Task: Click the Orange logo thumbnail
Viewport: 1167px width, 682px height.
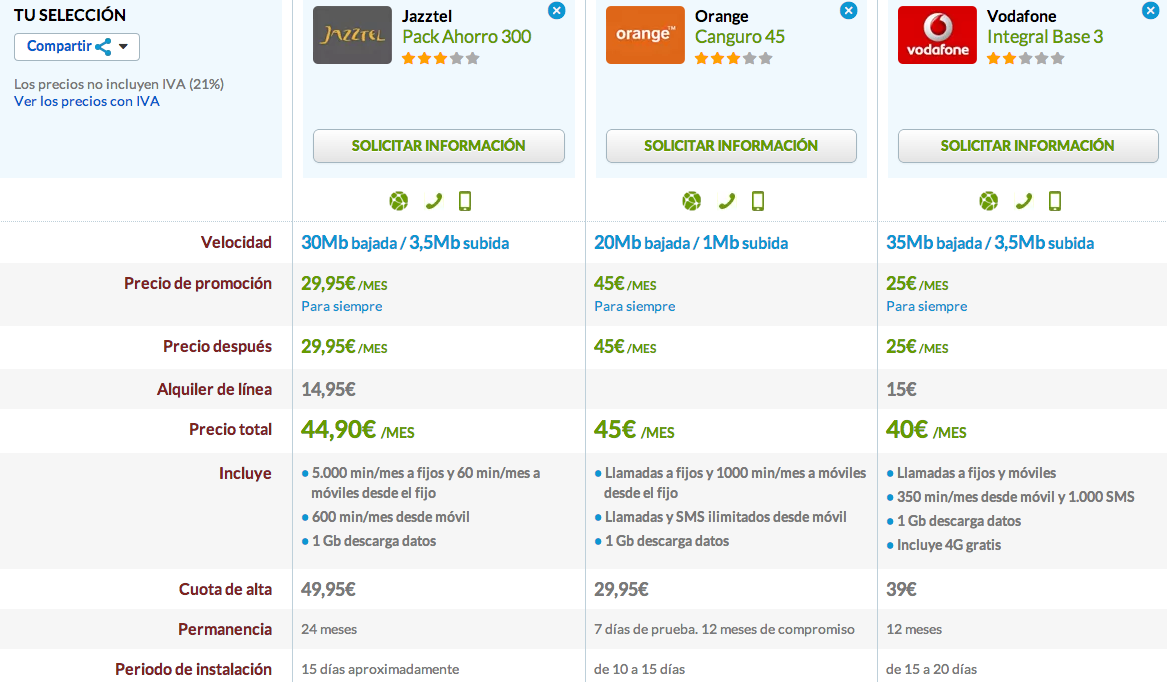Action: (x=645, y=35)
